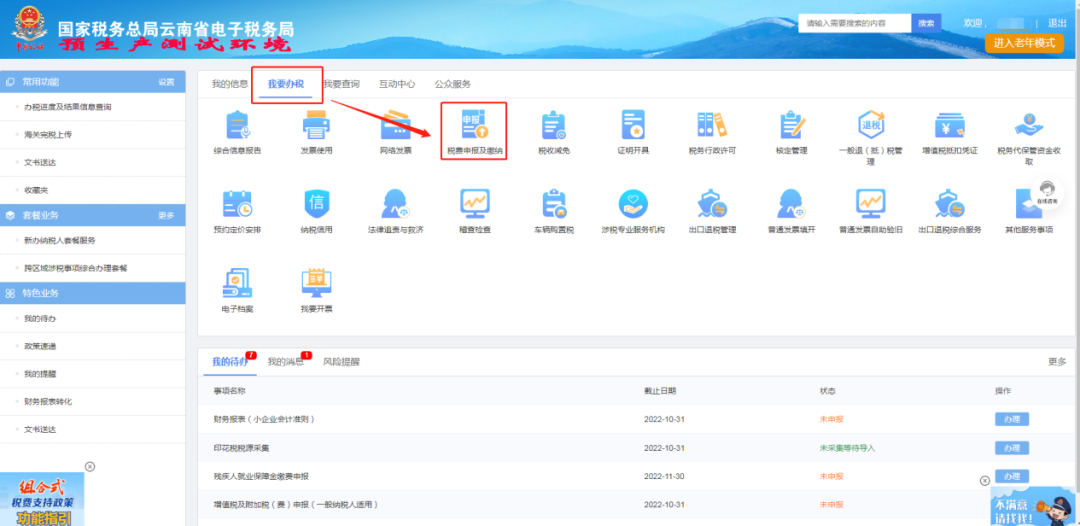Open 跨区域涉税事项综合办理套餐

tap(75, 268)
